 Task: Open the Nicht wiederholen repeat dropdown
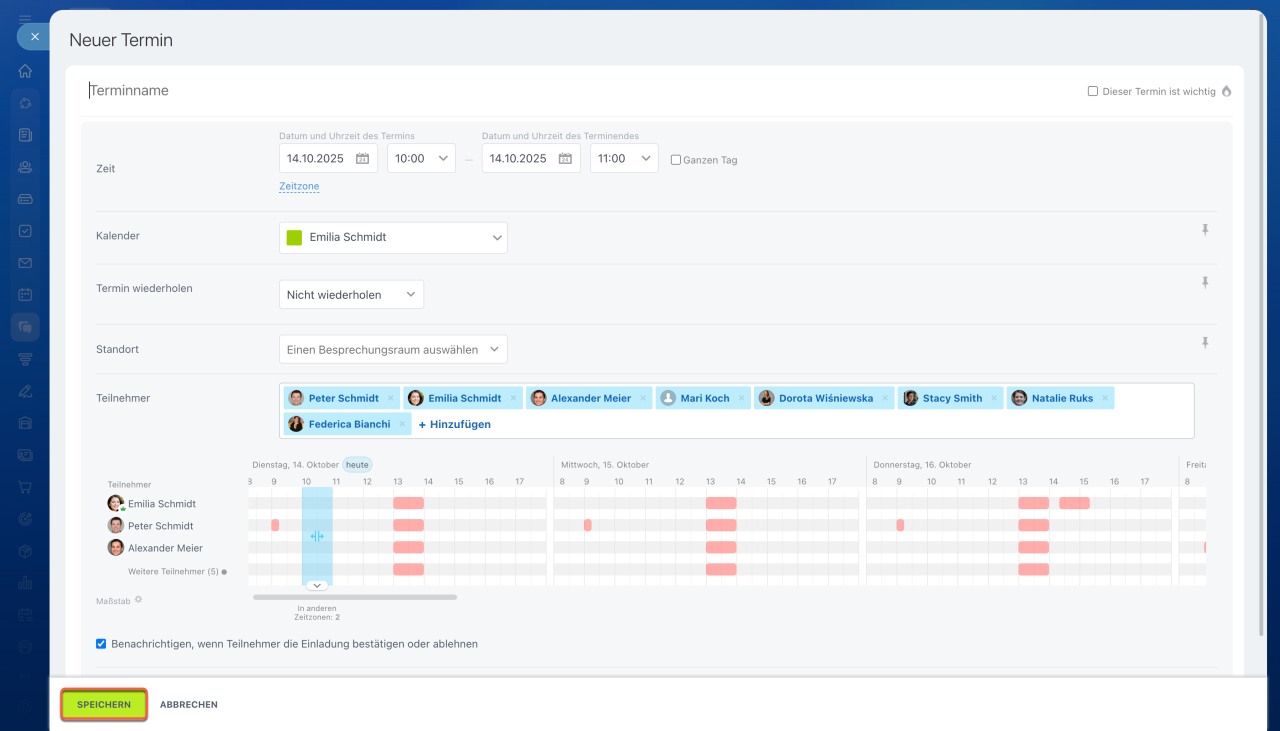pos(351,295)
